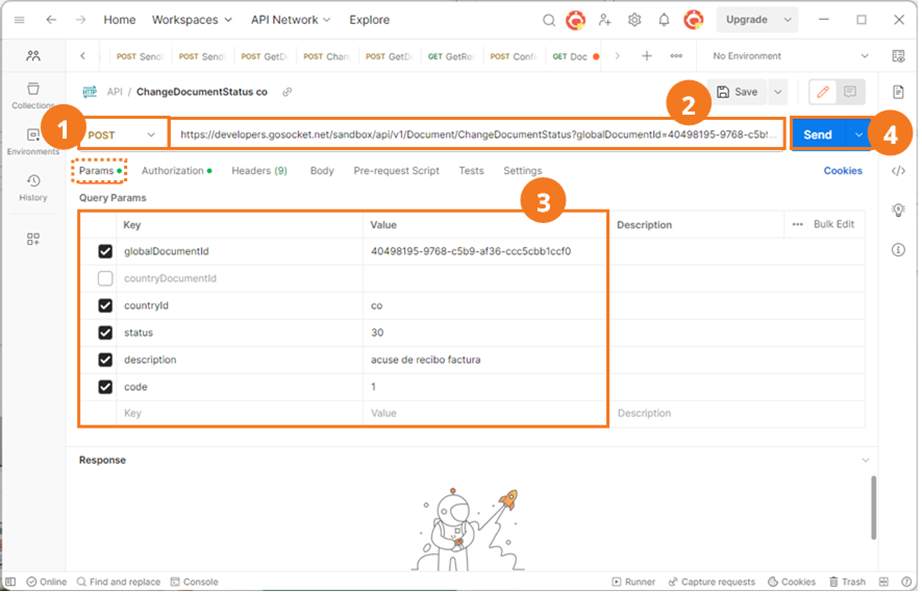Open the Tests tab
The width and height of the screenshot is (922, 592).
pyautogui.click(x=471, y=170)
